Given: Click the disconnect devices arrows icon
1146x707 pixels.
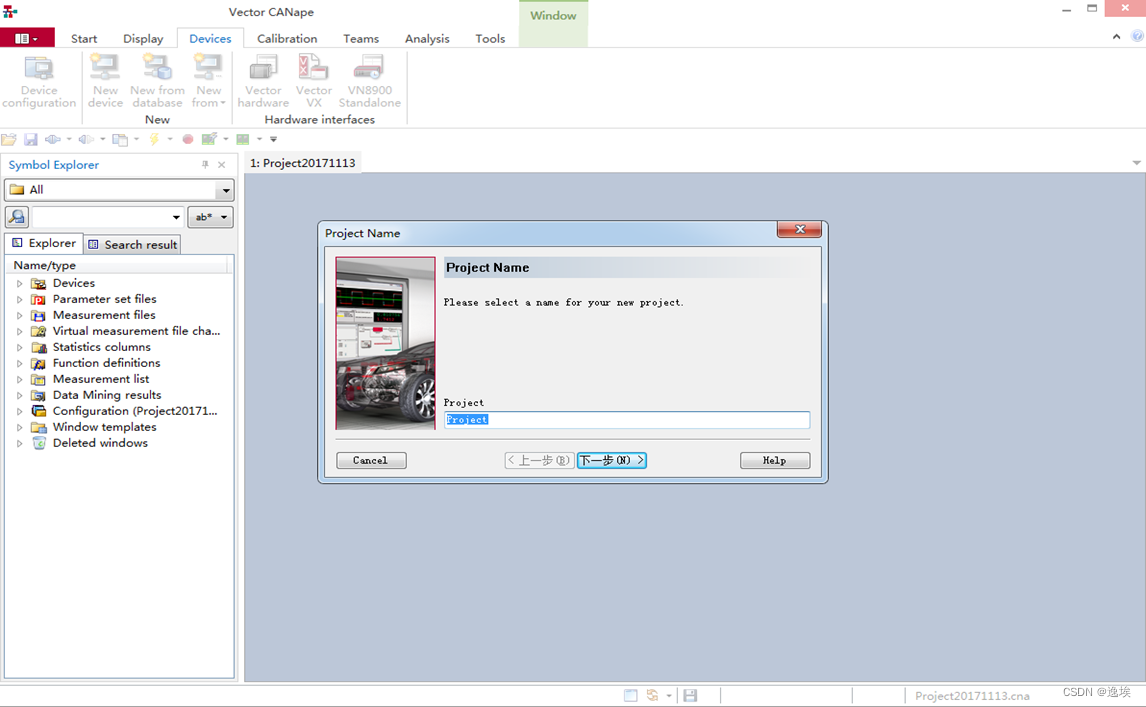Looking at the screenshot, I should 86,139.
